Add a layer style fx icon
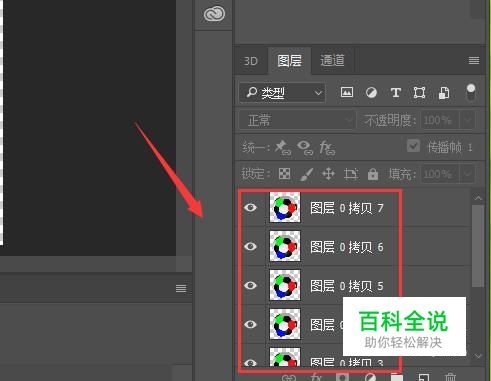 click(x=316, y=377)
